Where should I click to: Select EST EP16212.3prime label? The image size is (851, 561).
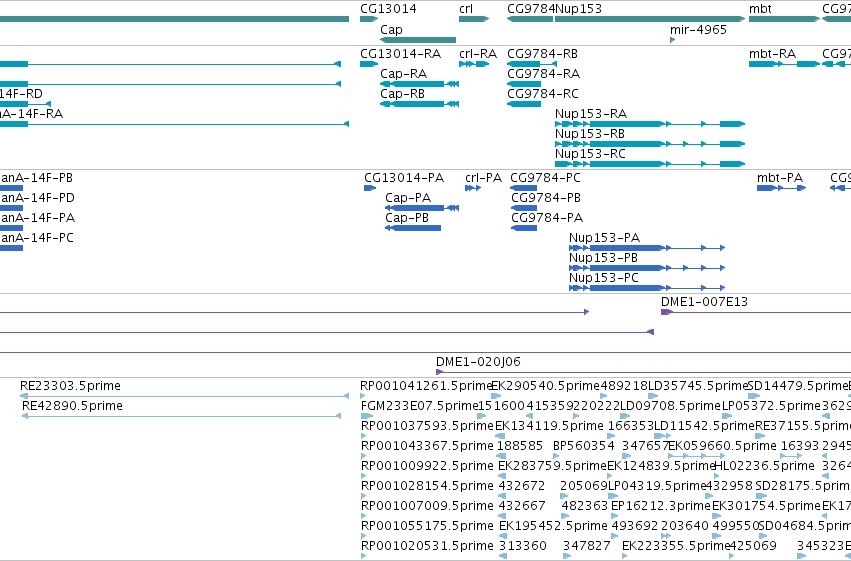pyautogui.click(x=661, y=506)
